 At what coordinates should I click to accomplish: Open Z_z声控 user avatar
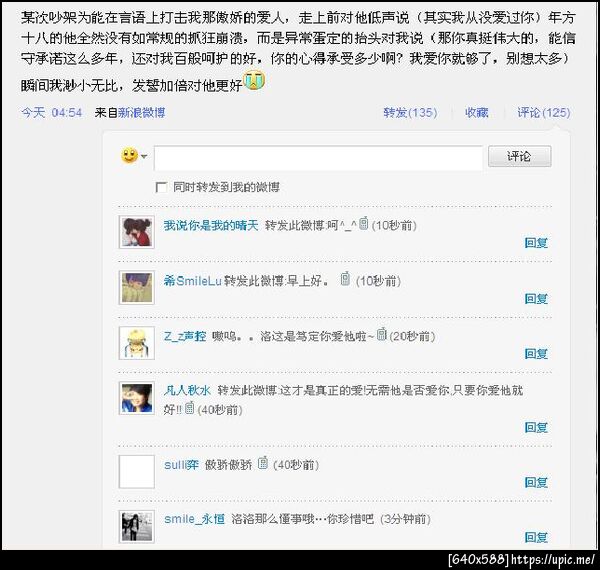tap(137, 343)
